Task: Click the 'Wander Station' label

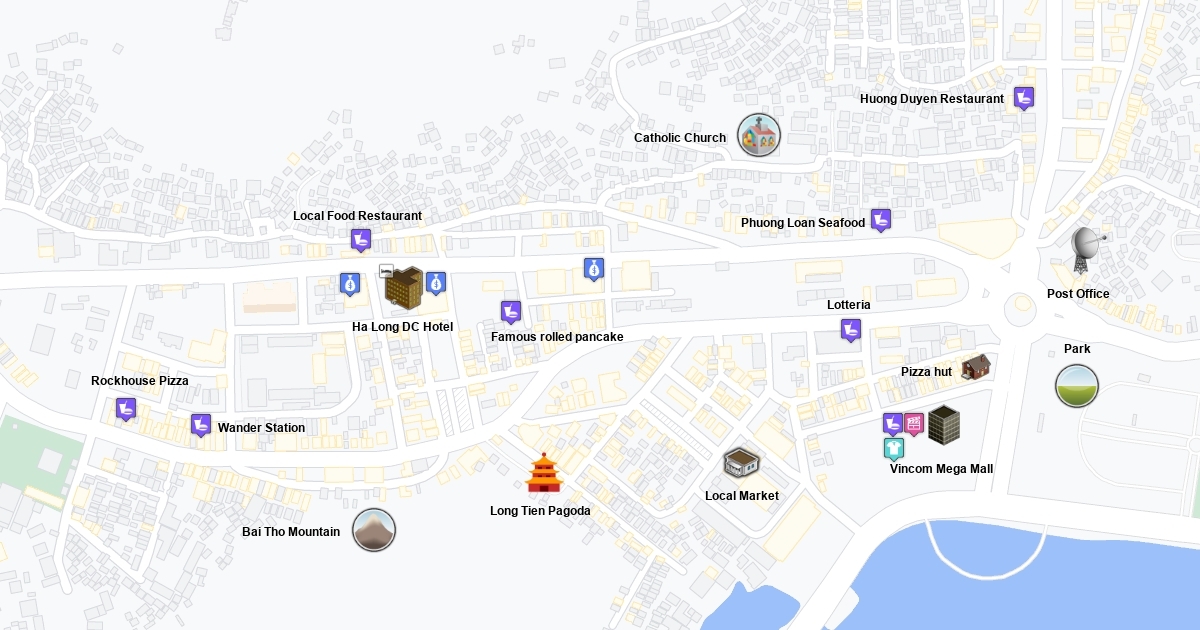Action: (261, 428)
